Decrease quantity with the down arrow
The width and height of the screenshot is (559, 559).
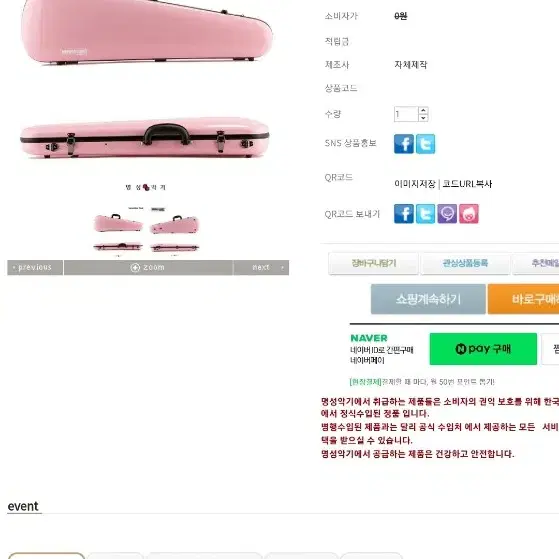point(423,118)
